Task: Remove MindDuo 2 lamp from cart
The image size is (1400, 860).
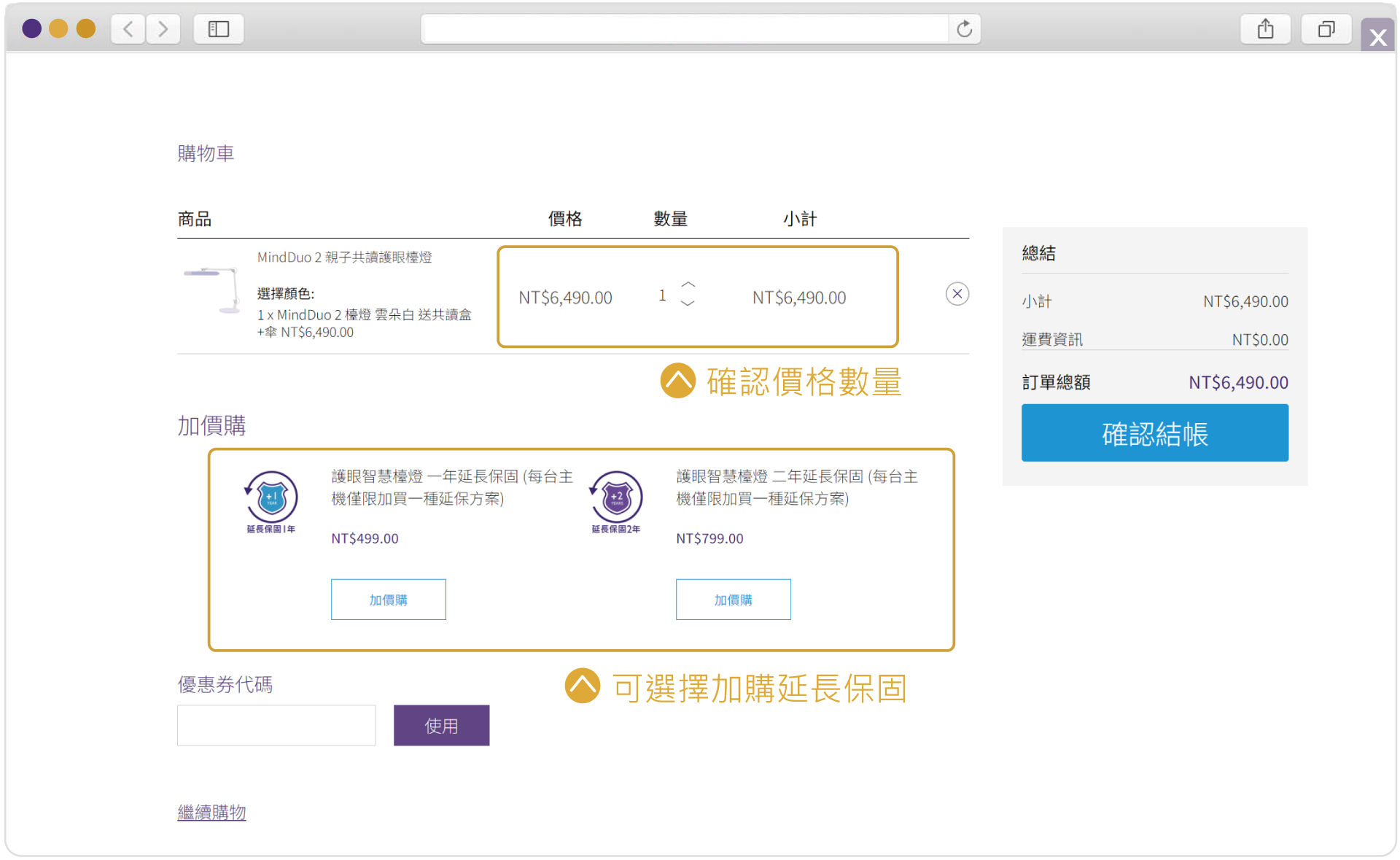Action: click(957, 294)
